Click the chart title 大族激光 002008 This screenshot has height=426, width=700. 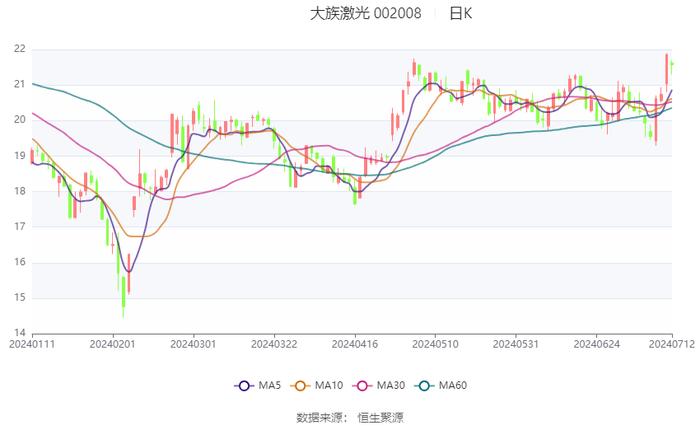click(365, 13)
